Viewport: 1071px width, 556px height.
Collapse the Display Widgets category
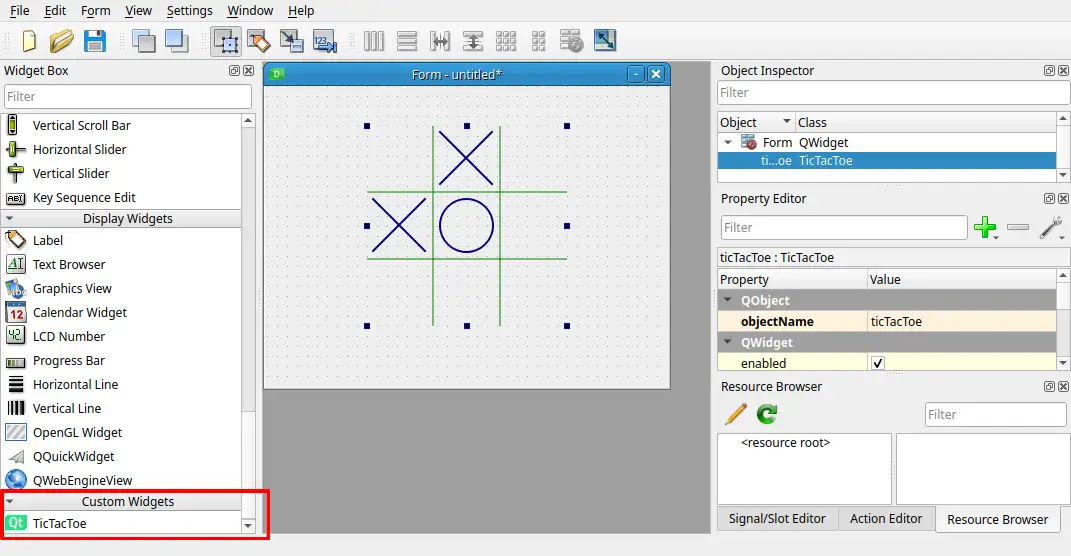(10, 218)
